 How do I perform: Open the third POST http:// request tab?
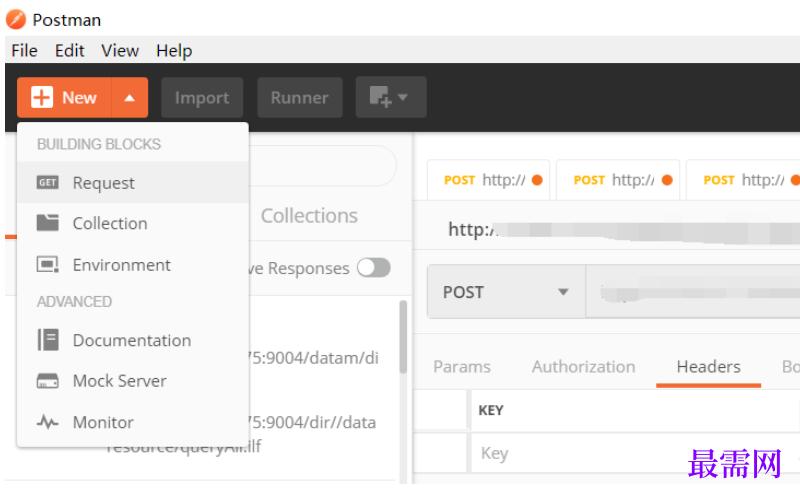(743, 180)
